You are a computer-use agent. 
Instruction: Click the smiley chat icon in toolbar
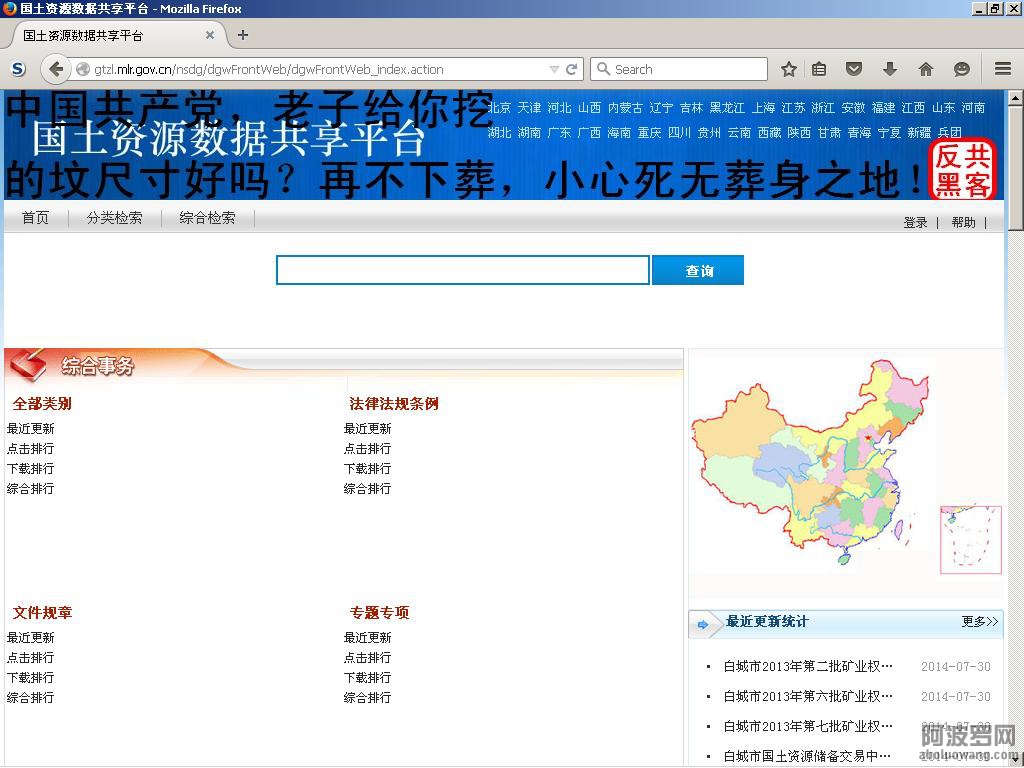(961, 69)
